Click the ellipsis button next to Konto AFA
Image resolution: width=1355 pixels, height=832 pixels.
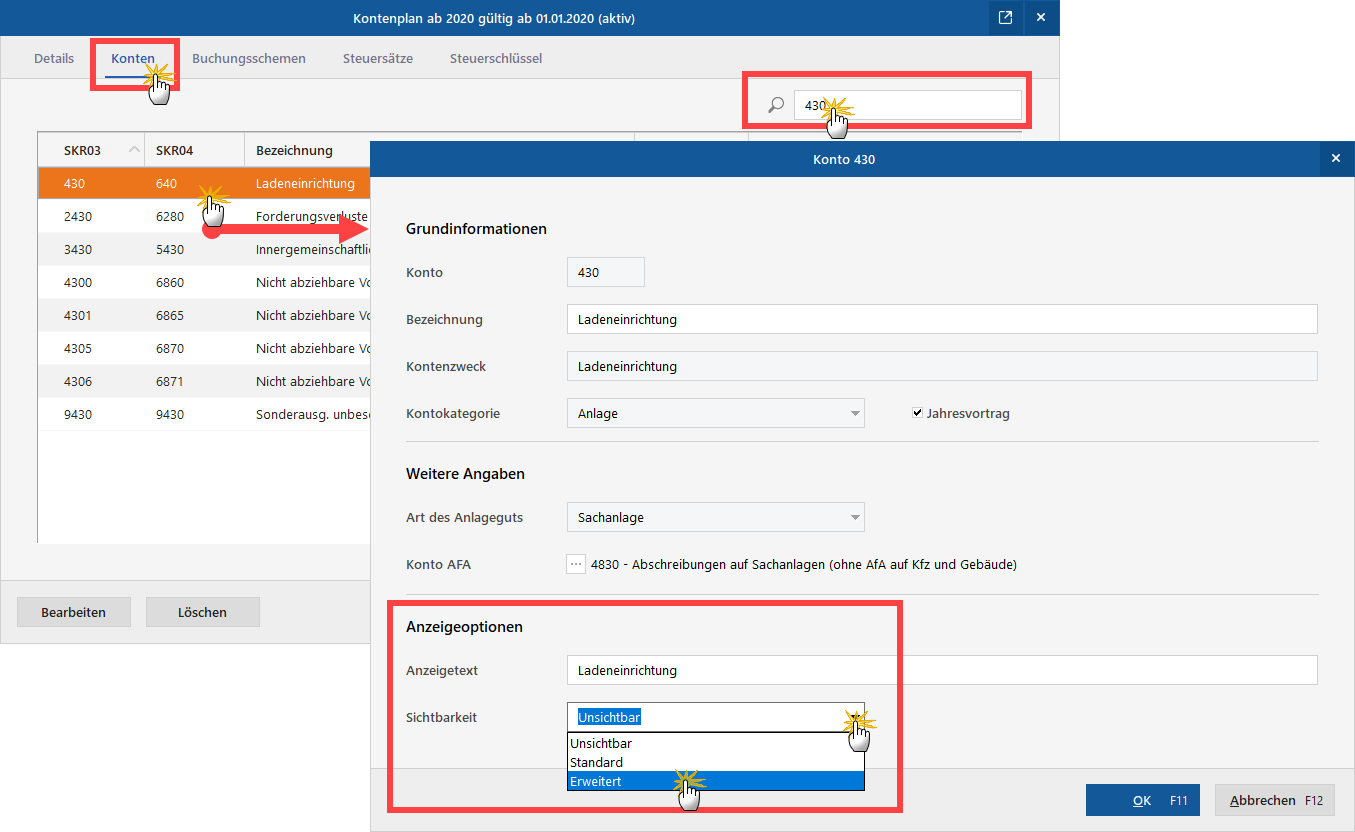(575, 564)
